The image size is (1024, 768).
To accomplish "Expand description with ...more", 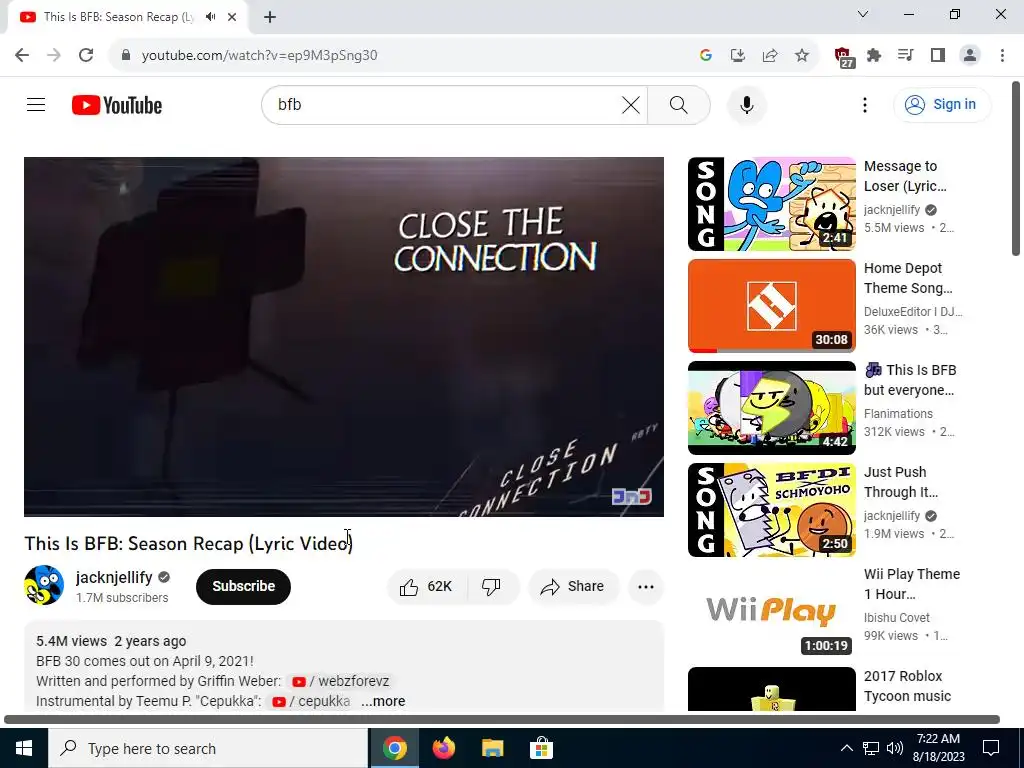I will (x=383, y=701).
